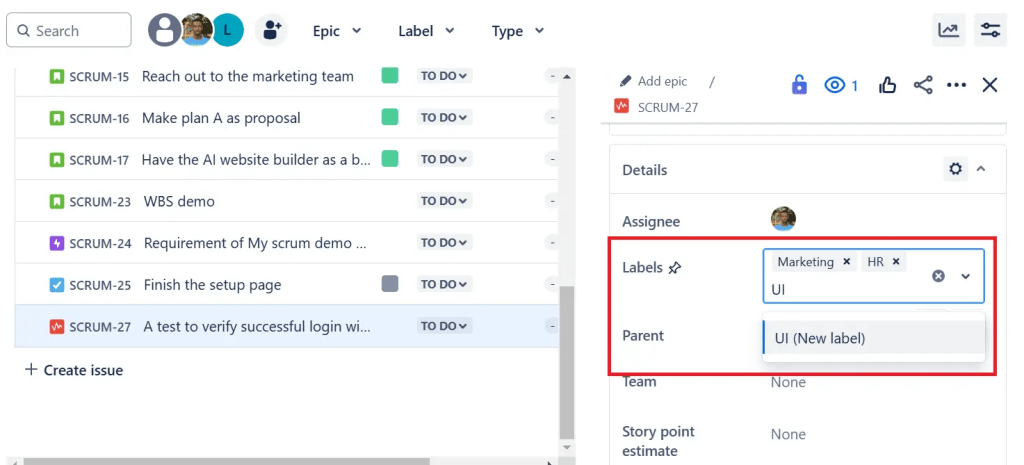Viewport: 1024px width, 465px height.
Task: Open TO DO status dropdown for SCRUM-15
Action: point(444,76)
